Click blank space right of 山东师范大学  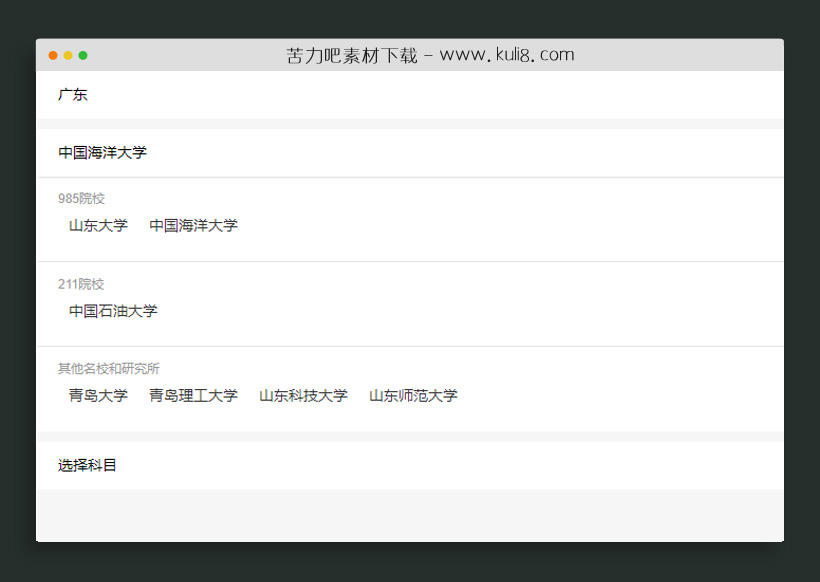[x=620, y=396]
